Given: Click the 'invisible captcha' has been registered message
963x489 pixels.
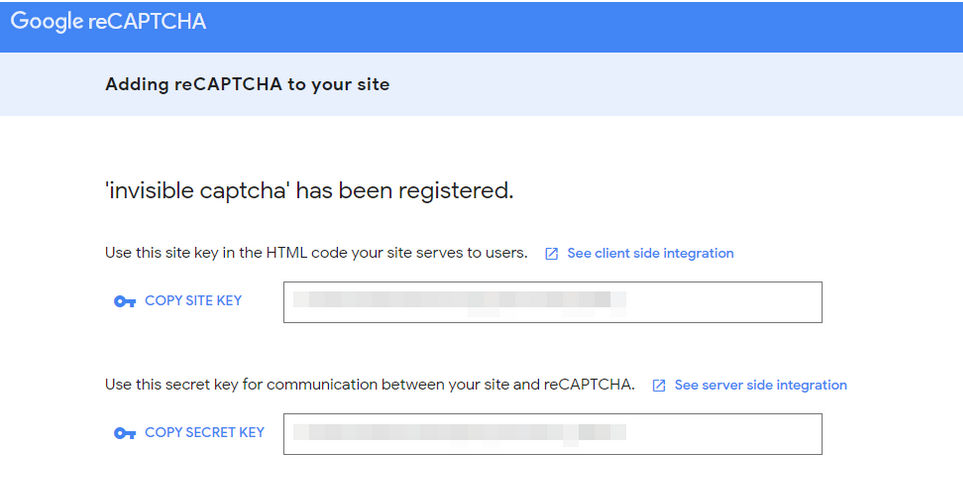Looking at the screenshot, I should pyautogui.click(x=309, y=190).
